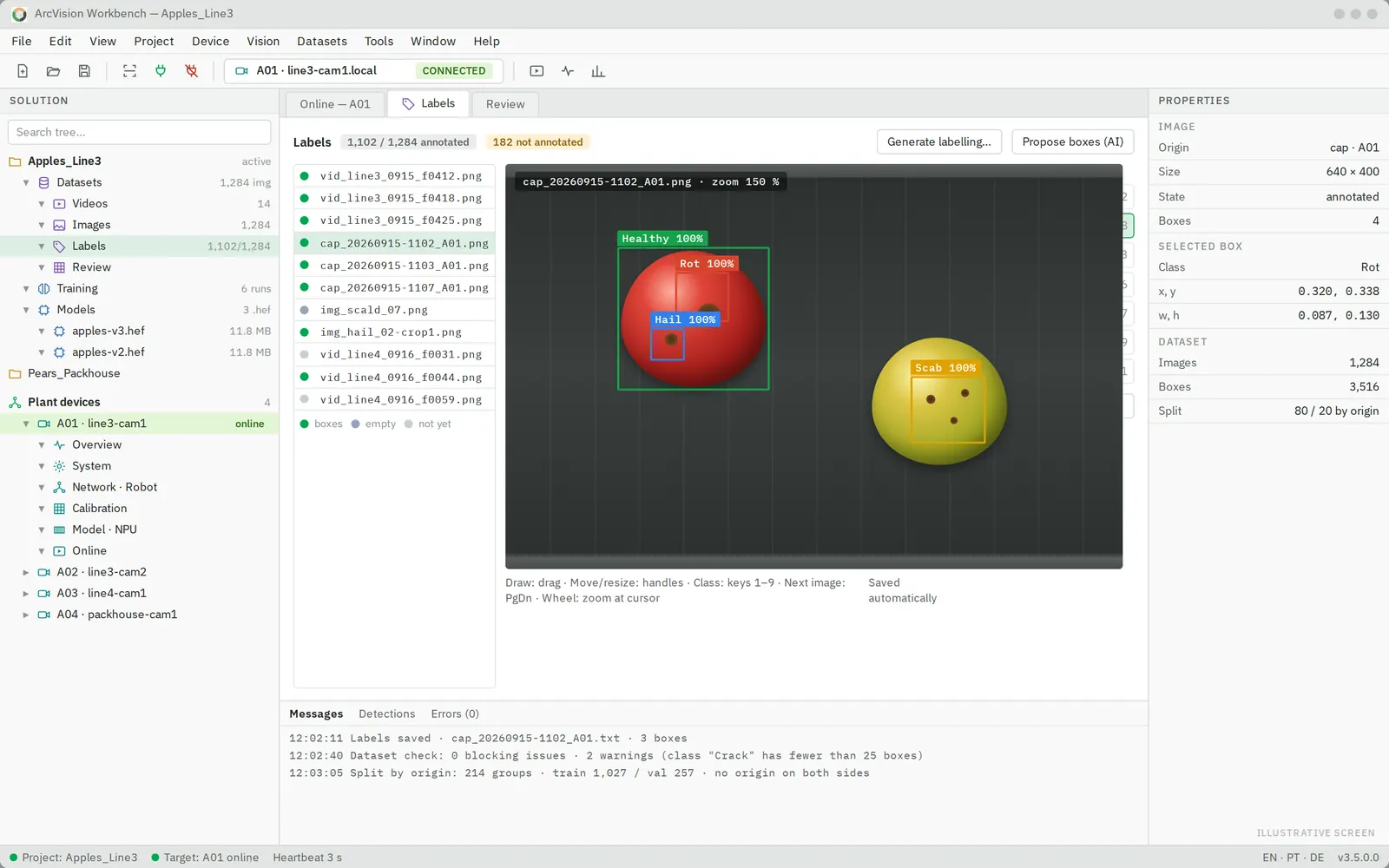
Task: Click the Calibration grid icon
Action: click(x=59, y=509)
